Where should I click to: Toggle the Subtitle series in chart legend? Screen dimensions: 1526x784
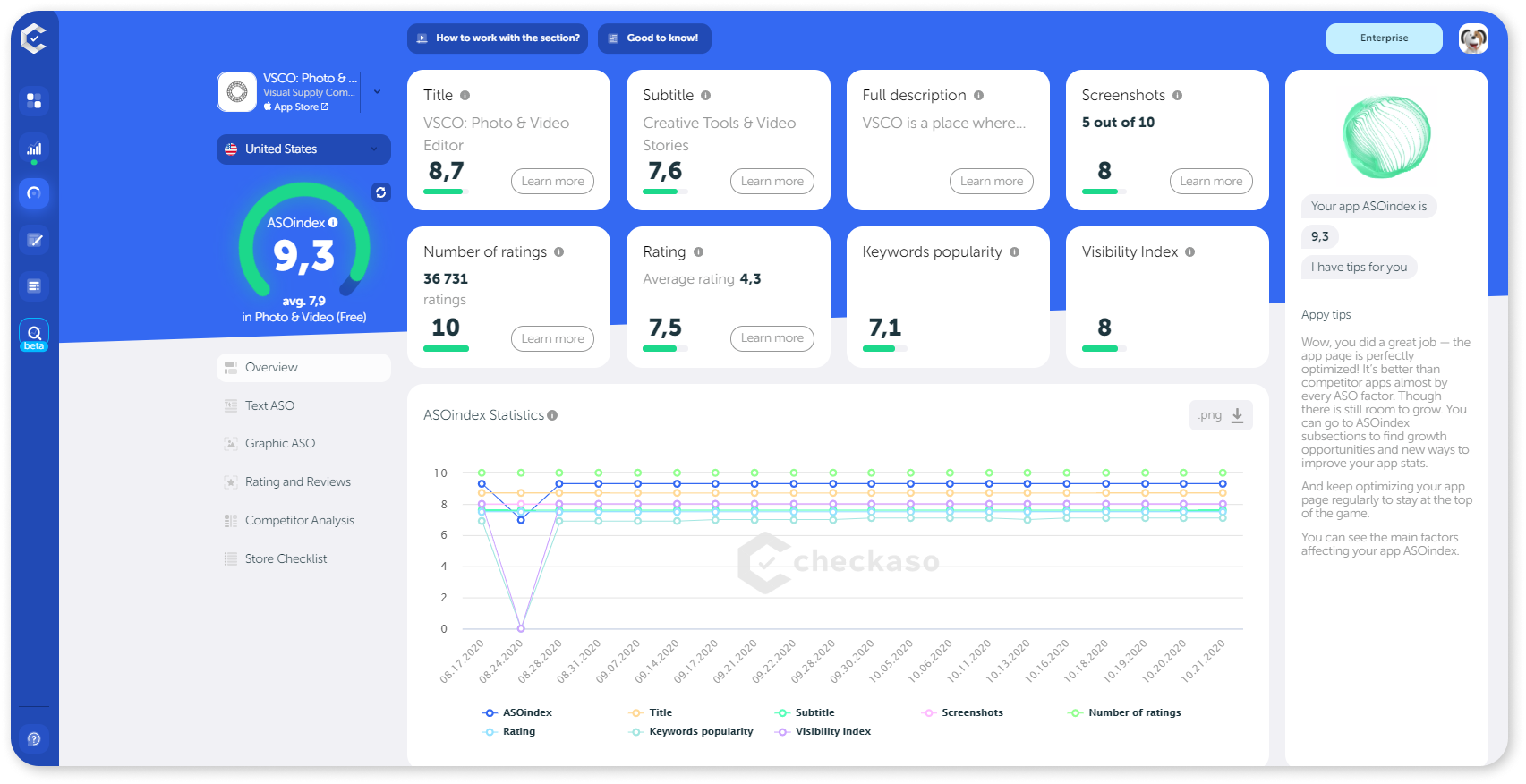[x=805, y=713]
